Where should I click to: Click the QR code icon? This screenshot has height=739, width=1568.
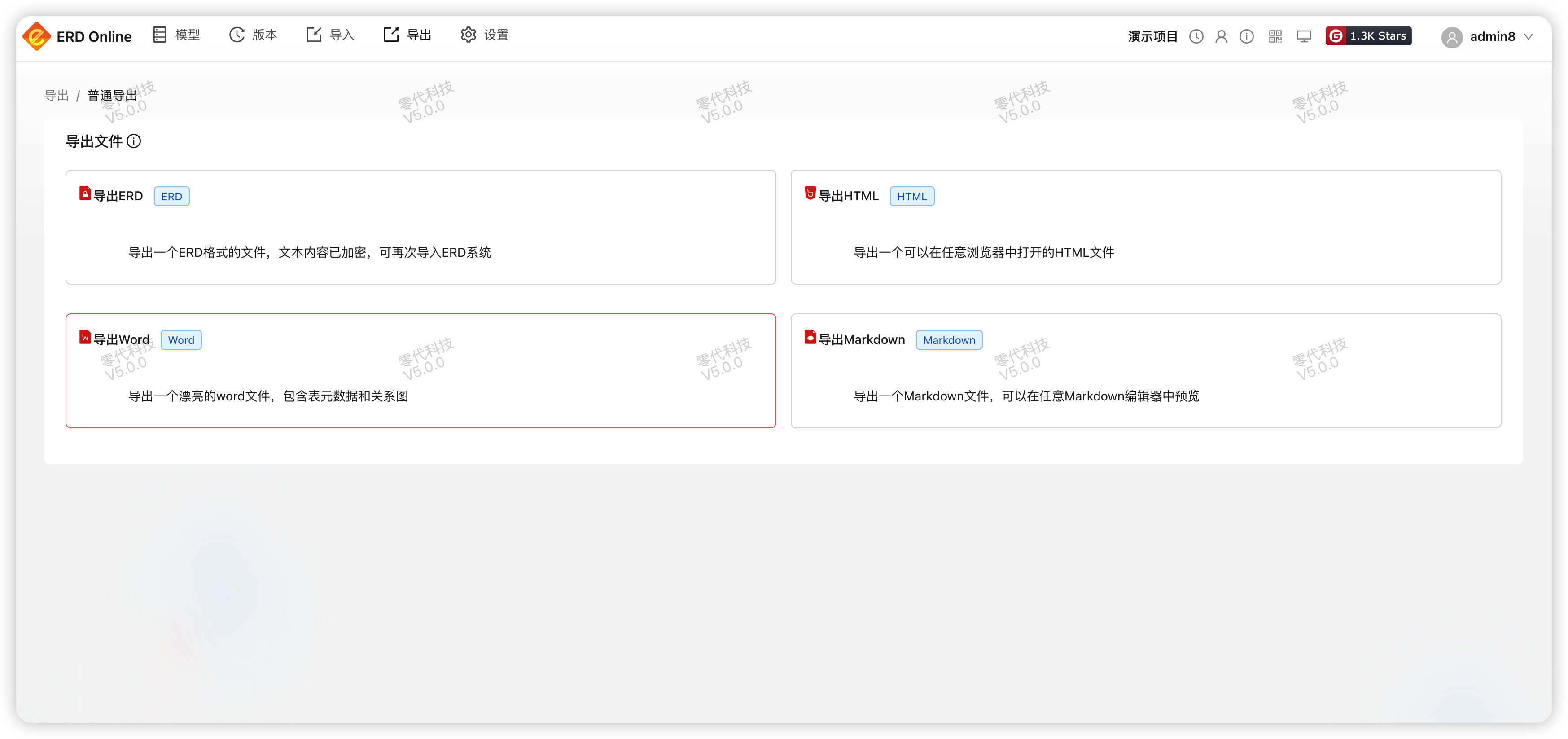click(x=1275, y=36)
